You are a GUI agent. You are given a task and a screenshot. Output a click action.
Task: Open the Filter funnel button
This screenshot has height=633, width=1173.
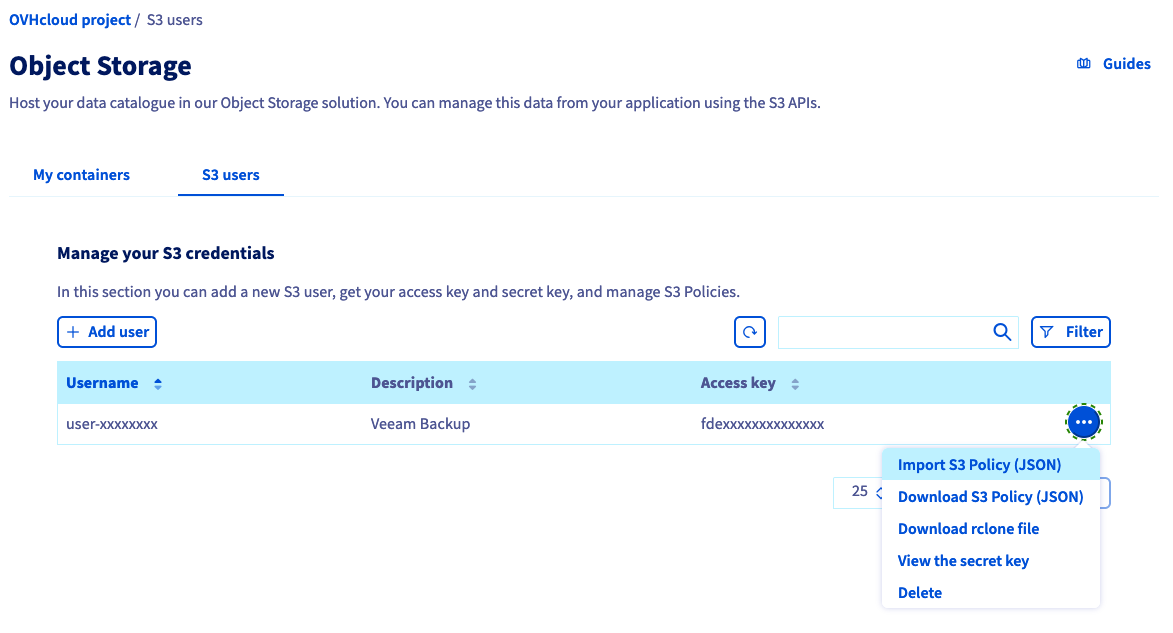point(1070,332)
